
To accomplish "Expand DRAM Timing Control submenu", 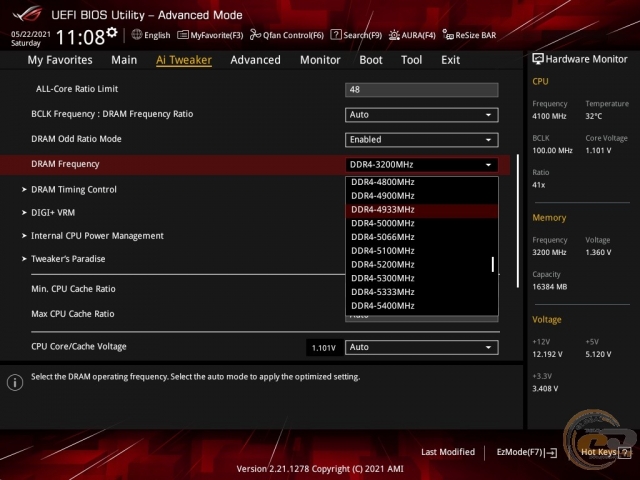I will tap(73, 189).
